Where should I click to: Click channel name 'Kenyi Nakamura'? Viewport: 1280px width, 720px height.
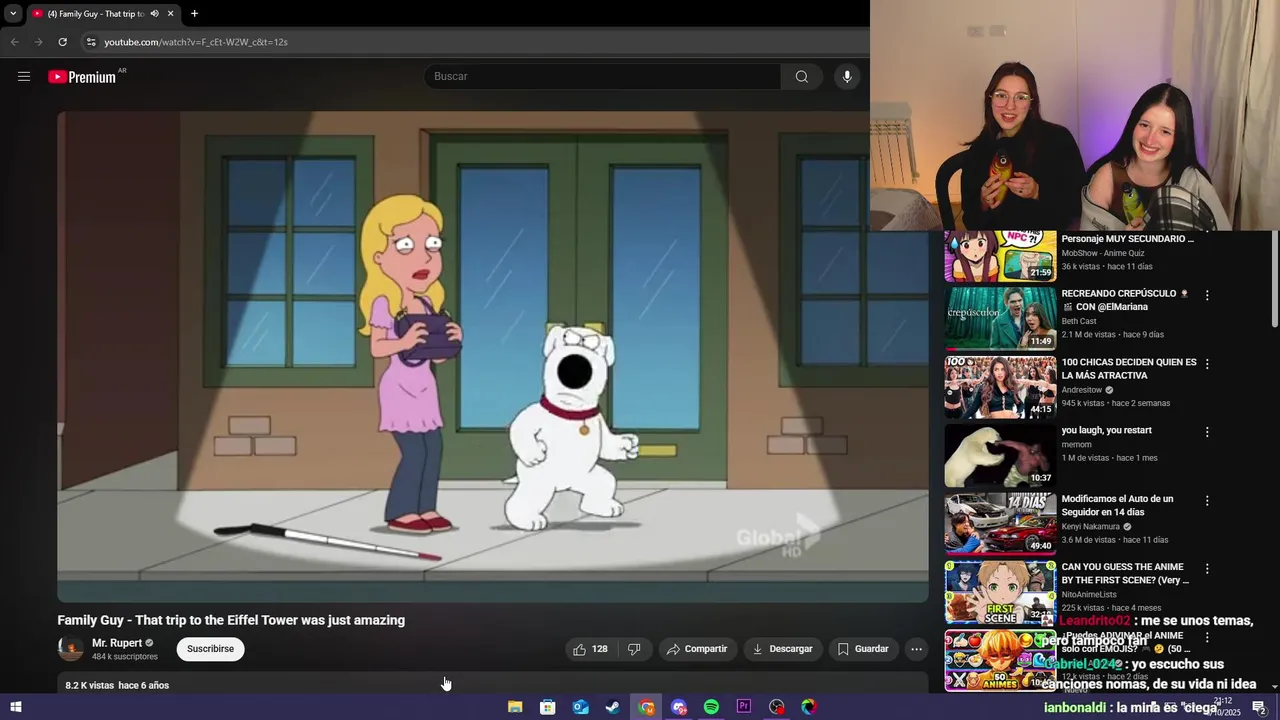tap(1090, 526)
